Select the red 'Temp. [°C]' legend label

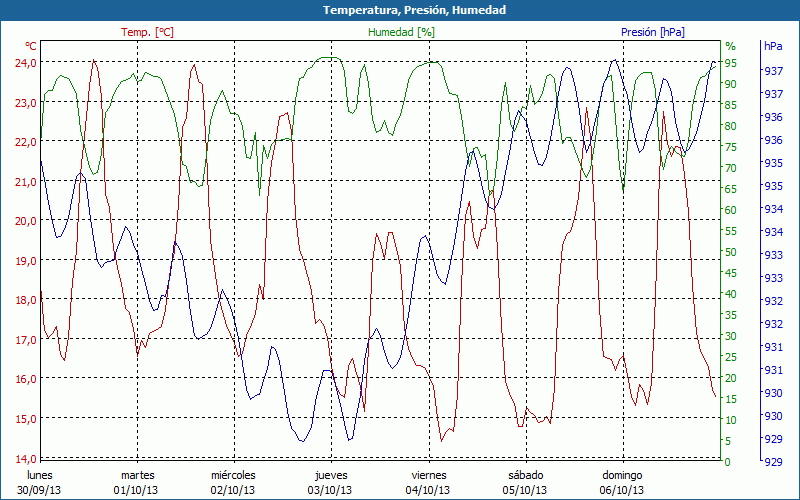coord(147,32)
